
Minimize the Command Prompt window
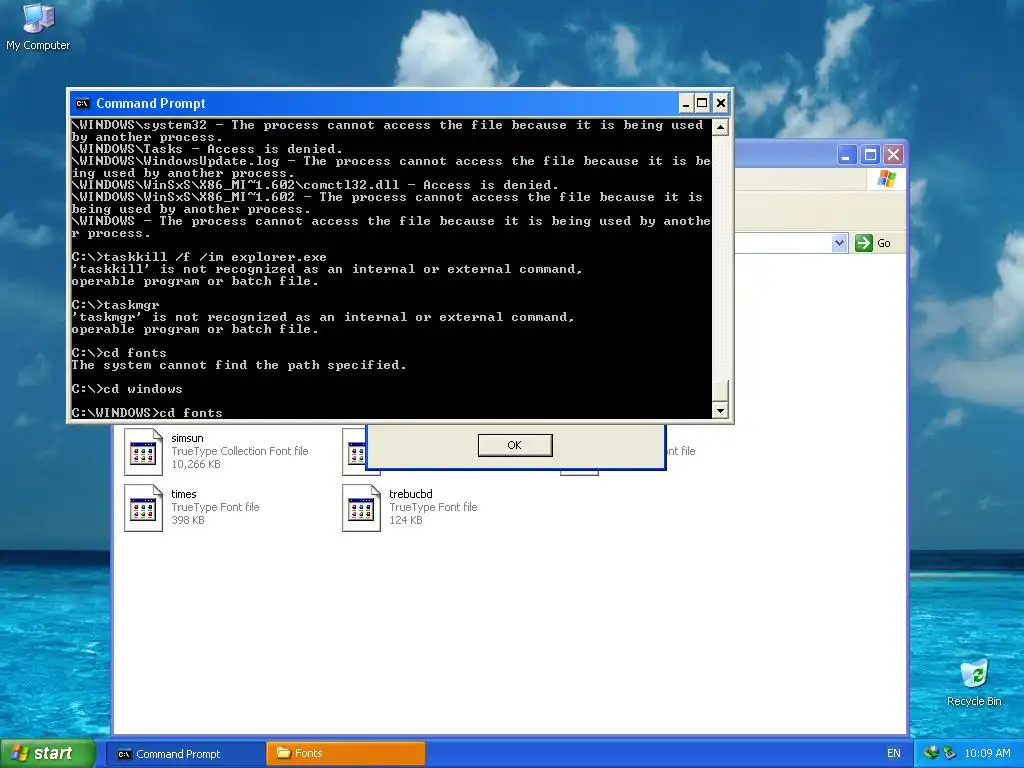pyautogui.click(x=686, y=103)
